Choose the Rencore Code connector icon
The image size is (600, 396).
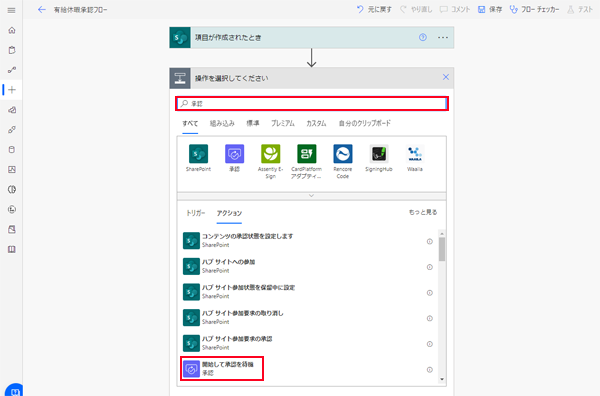pos(342,154)
